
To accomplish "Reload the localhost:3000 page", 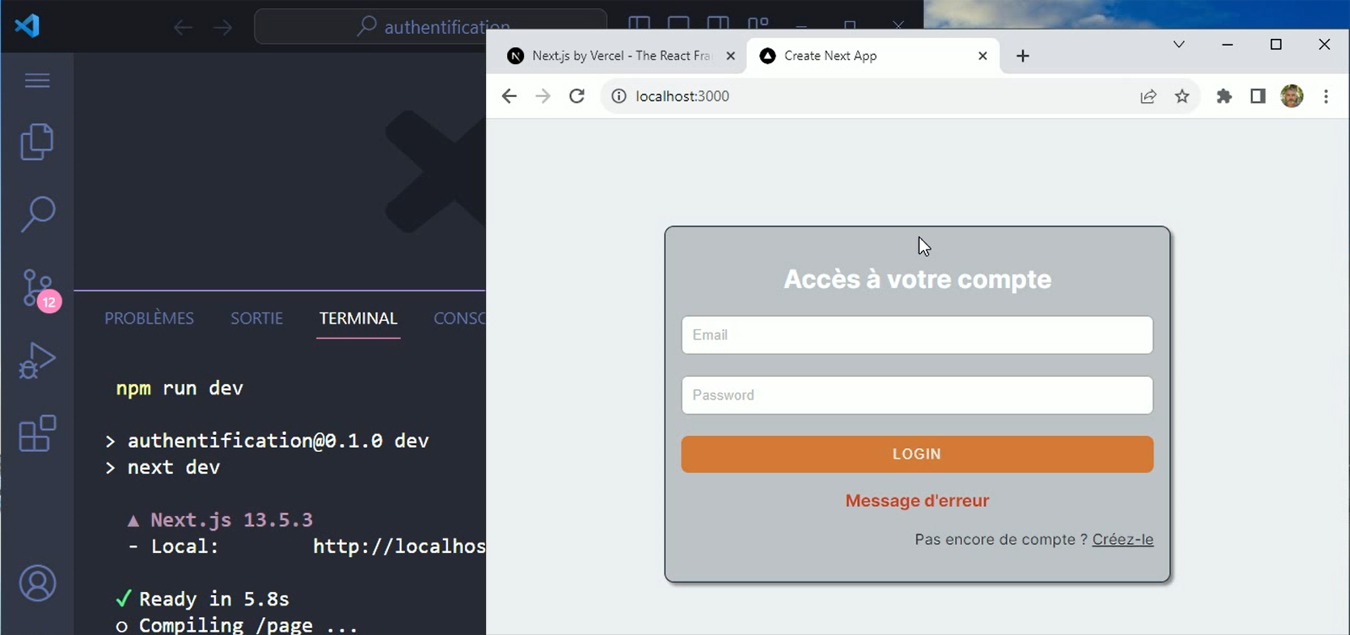I will coord(576,95).
